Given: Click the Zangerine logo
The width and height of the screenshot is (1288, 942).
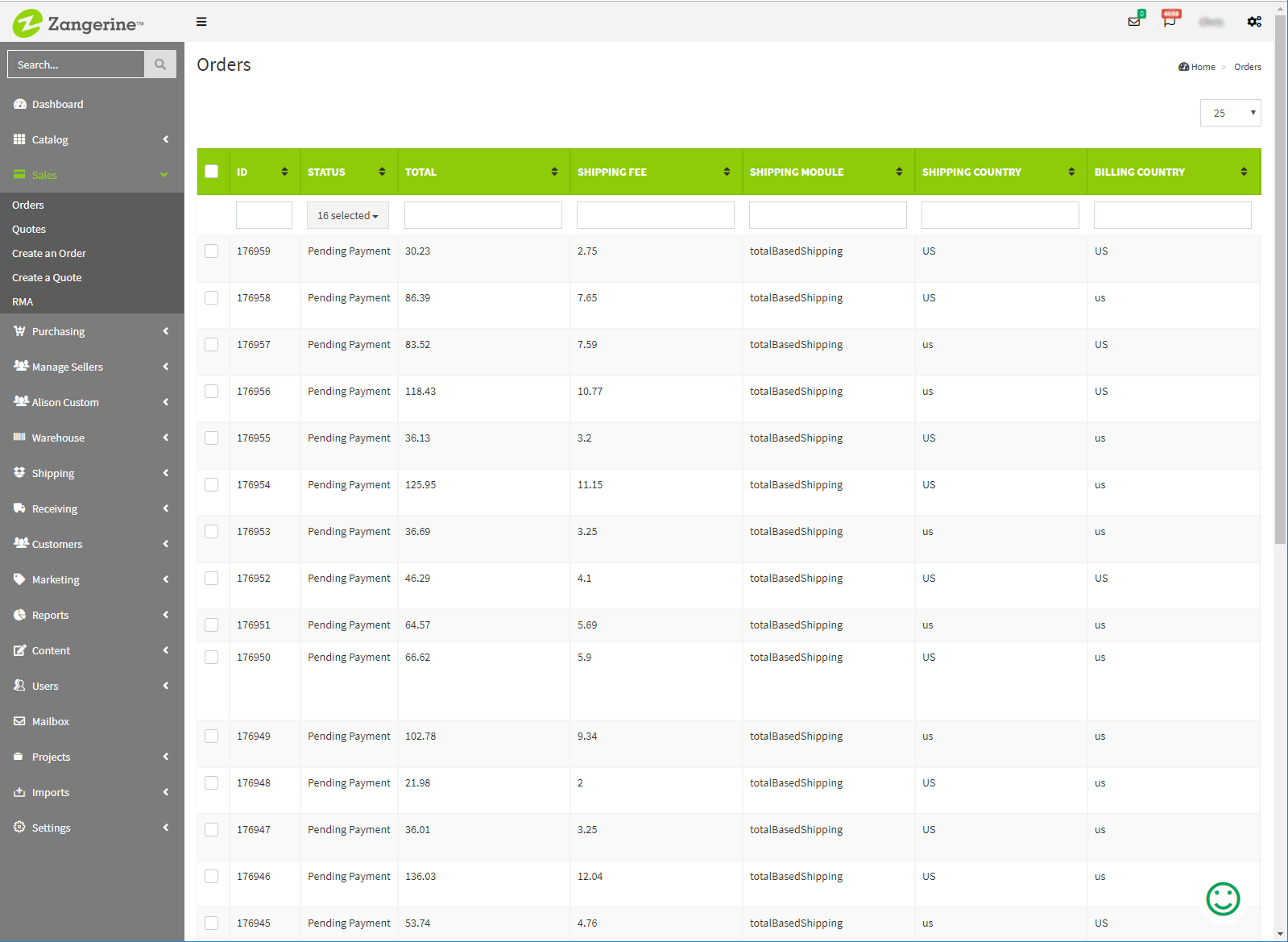Looking at the screenshot, I should [x=78, y=23].
